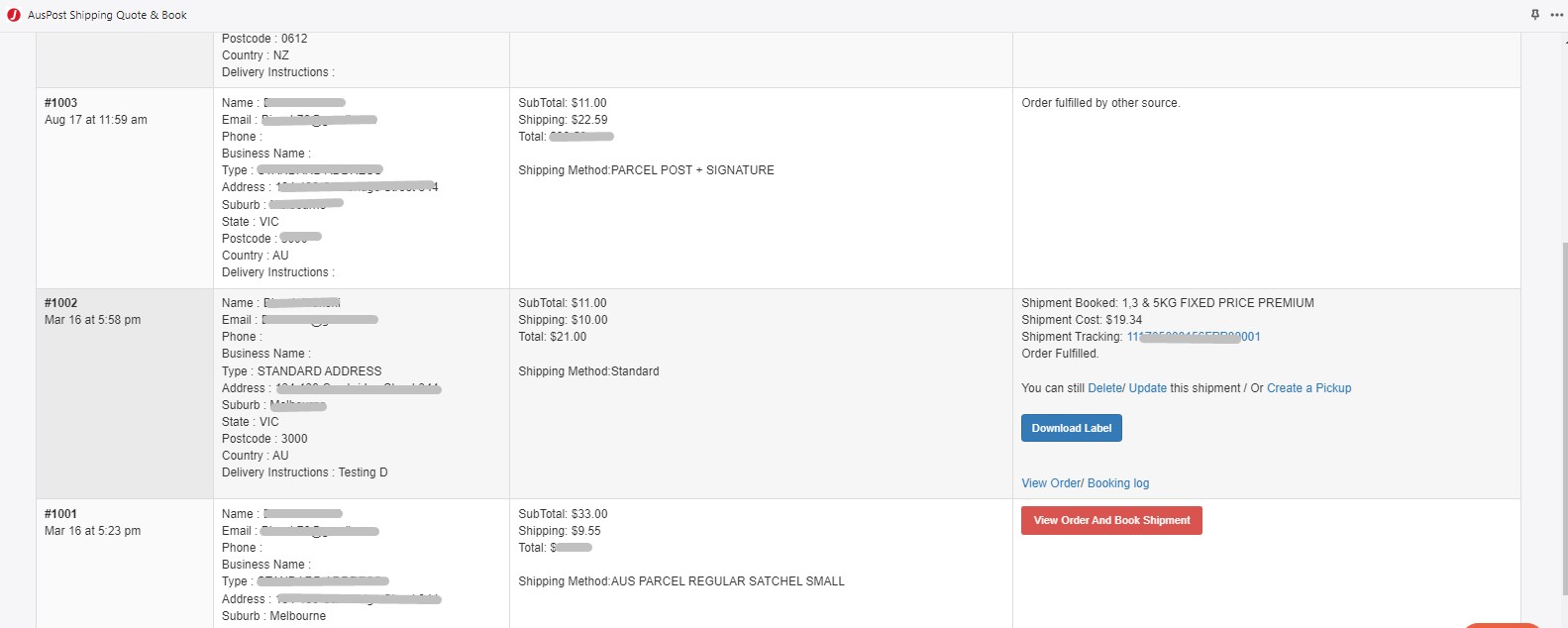The width and height of the screenshot is (1568, 628).
Task: Click the date Mar 16 at 5:58 pm
Action: (x=93, y=320)
